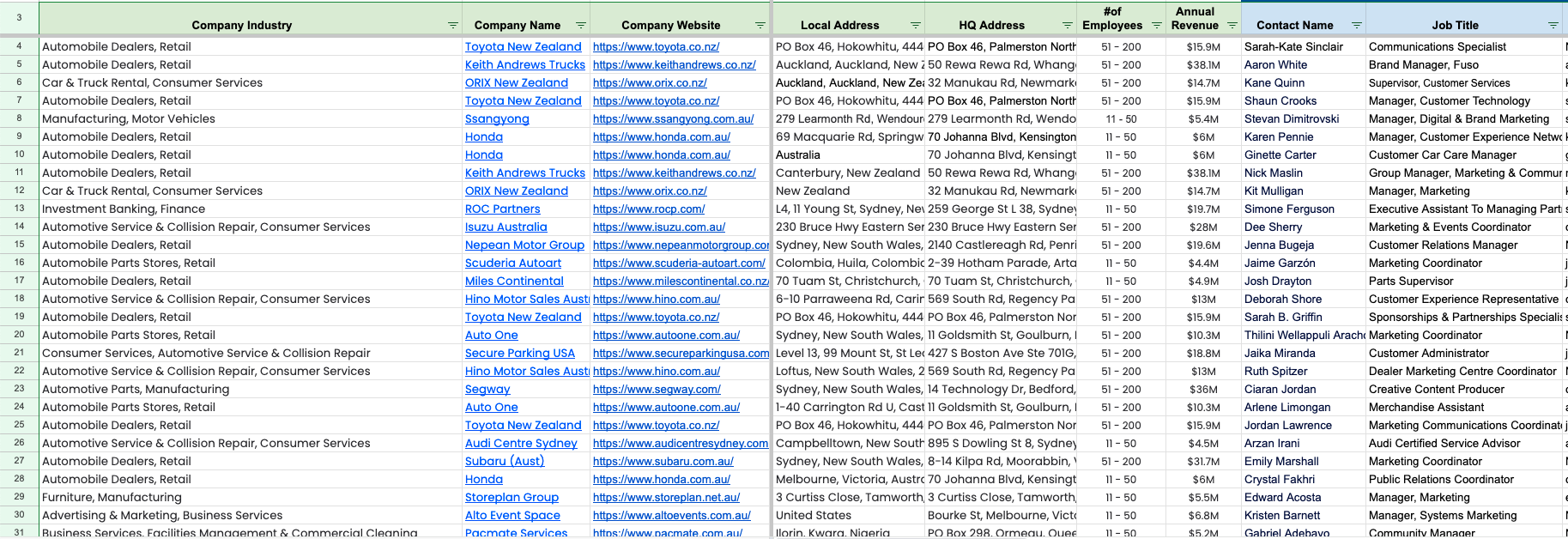Open the Job Title column filter
The height and width of the screenshot is (539, 1568).
point(1553,26)
